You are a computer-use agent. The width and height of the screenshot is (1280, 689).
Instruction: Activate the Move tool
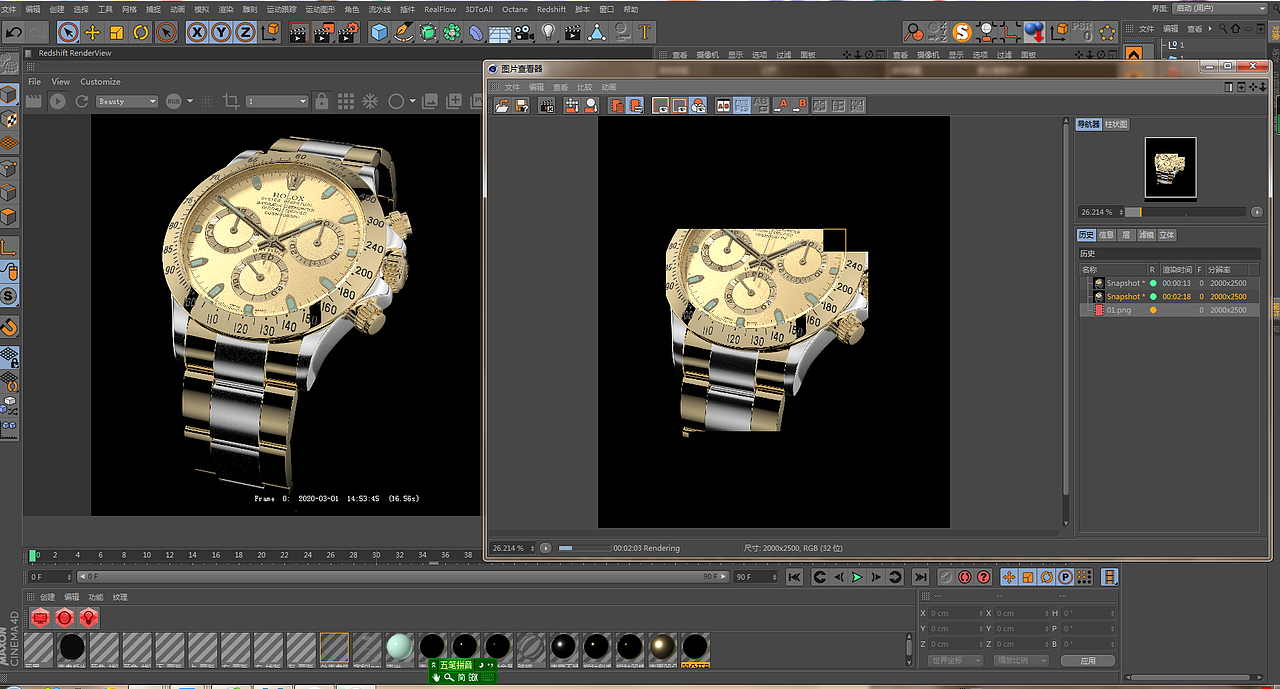tap(92, 32)
